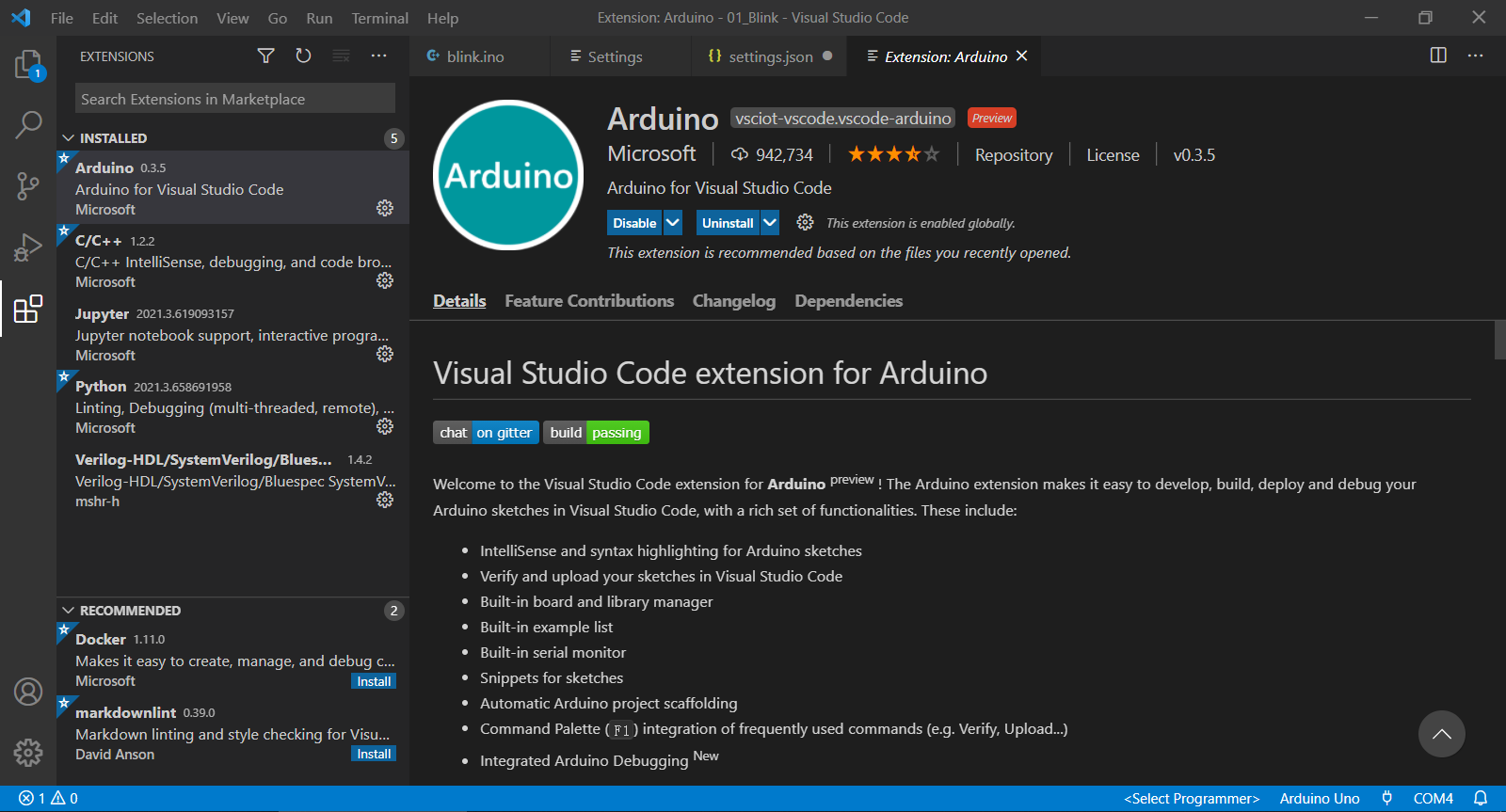Open the Source Control view
Viewport: 1506px width, 812px height.
point(28,185)
